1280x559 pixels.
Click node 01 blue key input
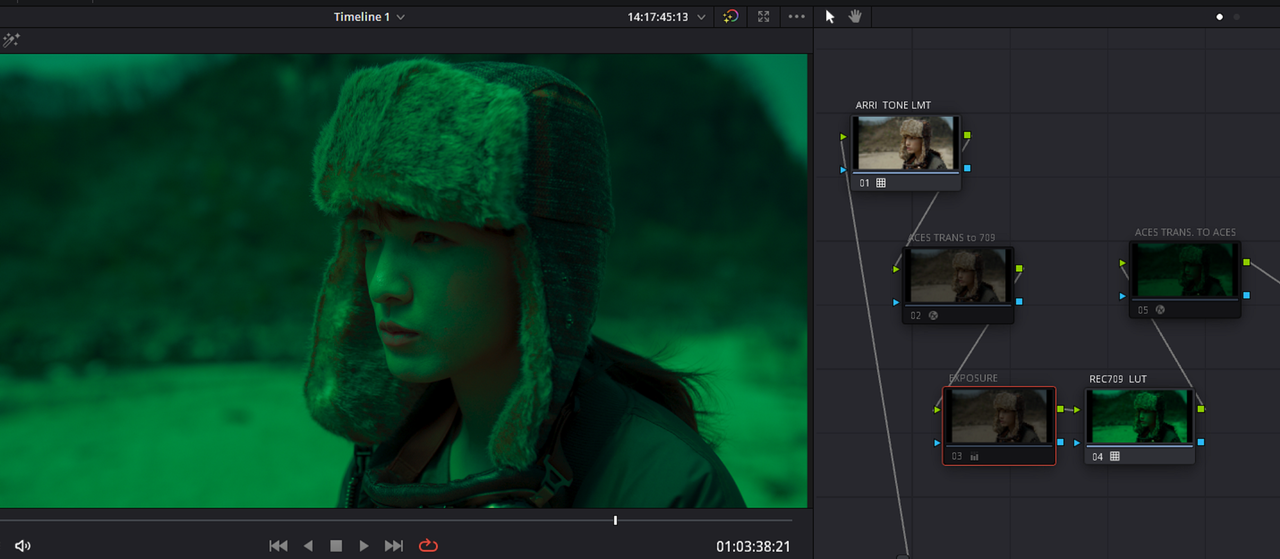(844, 170)
